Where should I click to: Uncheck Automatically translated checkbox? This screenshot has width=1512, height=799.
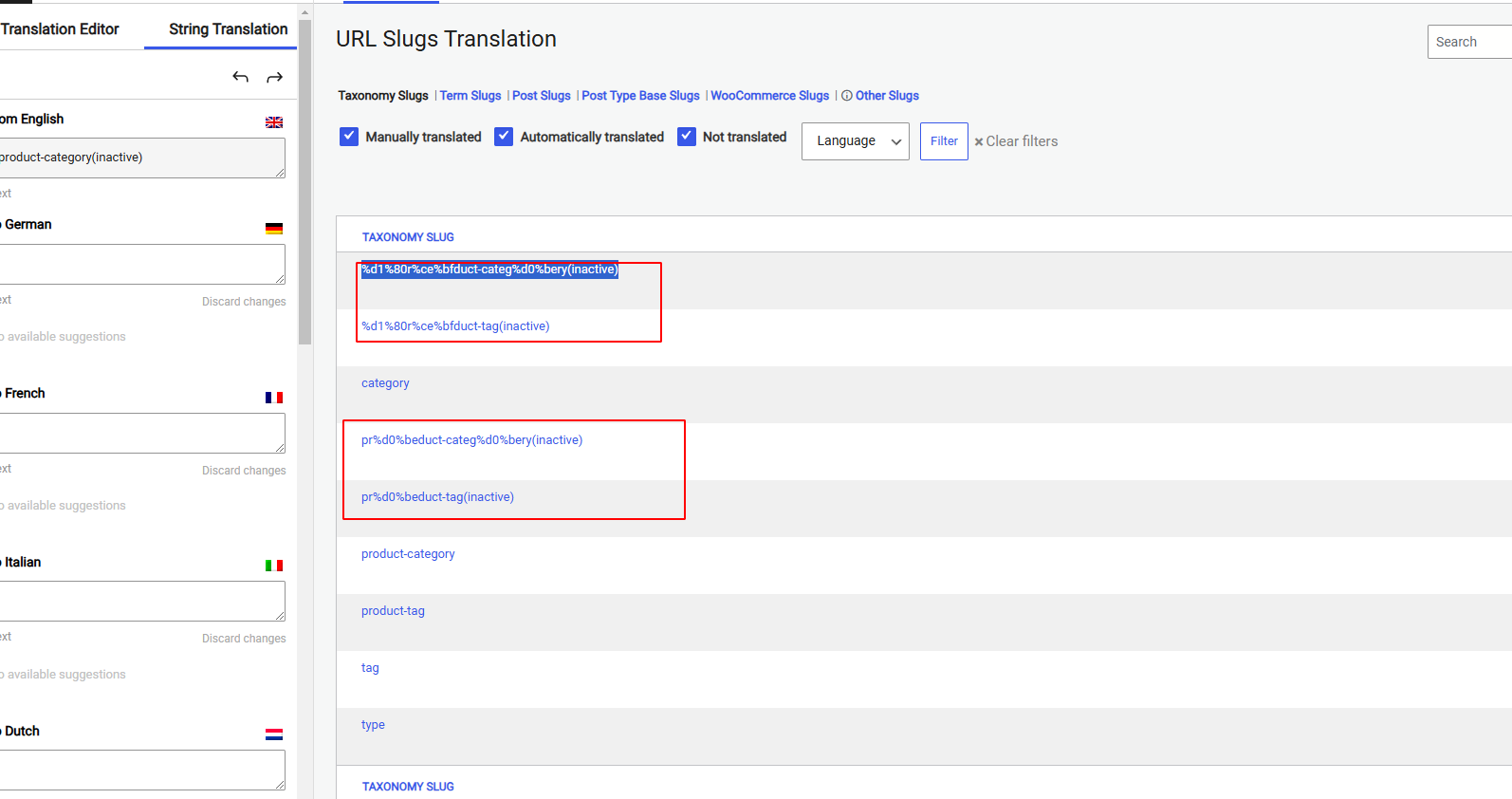point(504,137)
